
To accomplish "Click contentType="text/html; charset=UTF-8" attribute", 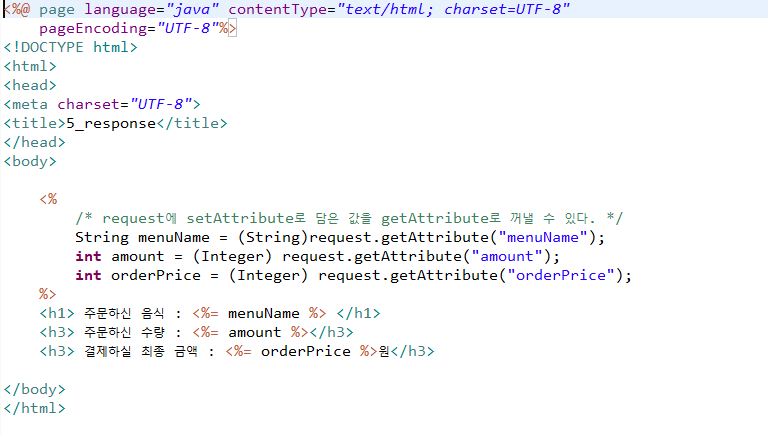I will click(399, 9).
